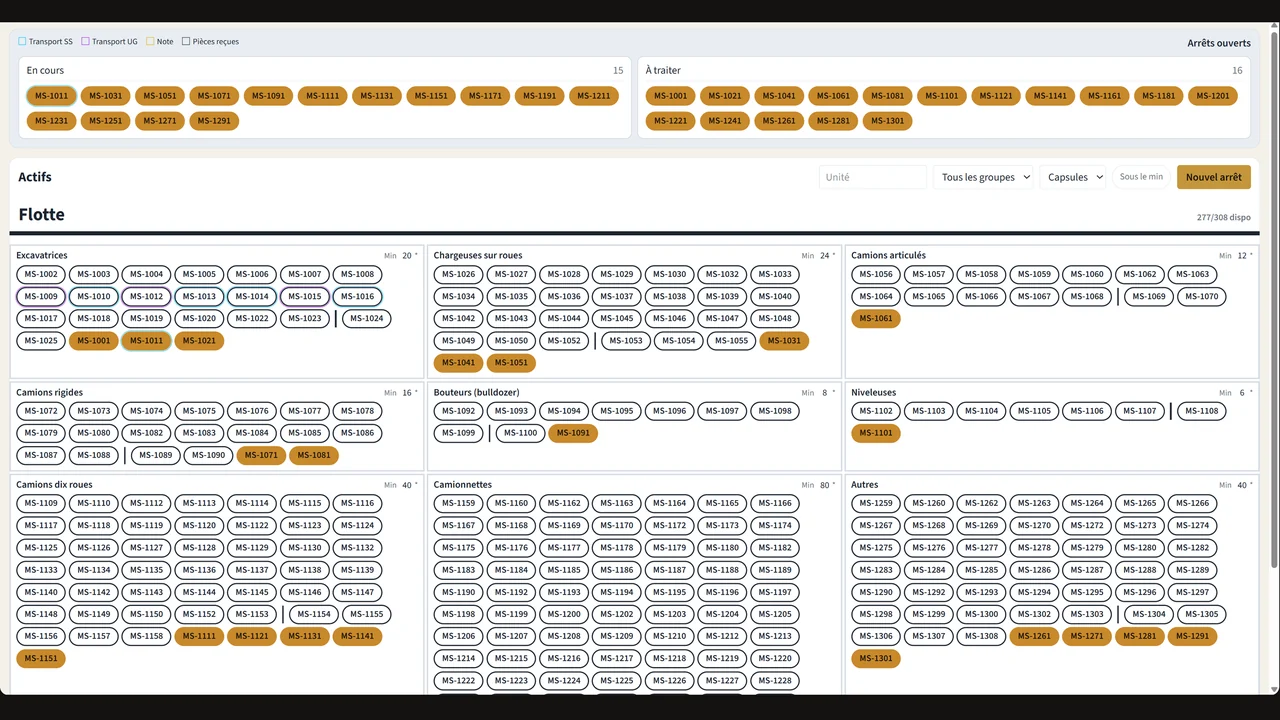Open unit MS-1009 in Excavatrices
This screenshot has width=1280, height=720.
pyautogui.click(x=41, y=296)
